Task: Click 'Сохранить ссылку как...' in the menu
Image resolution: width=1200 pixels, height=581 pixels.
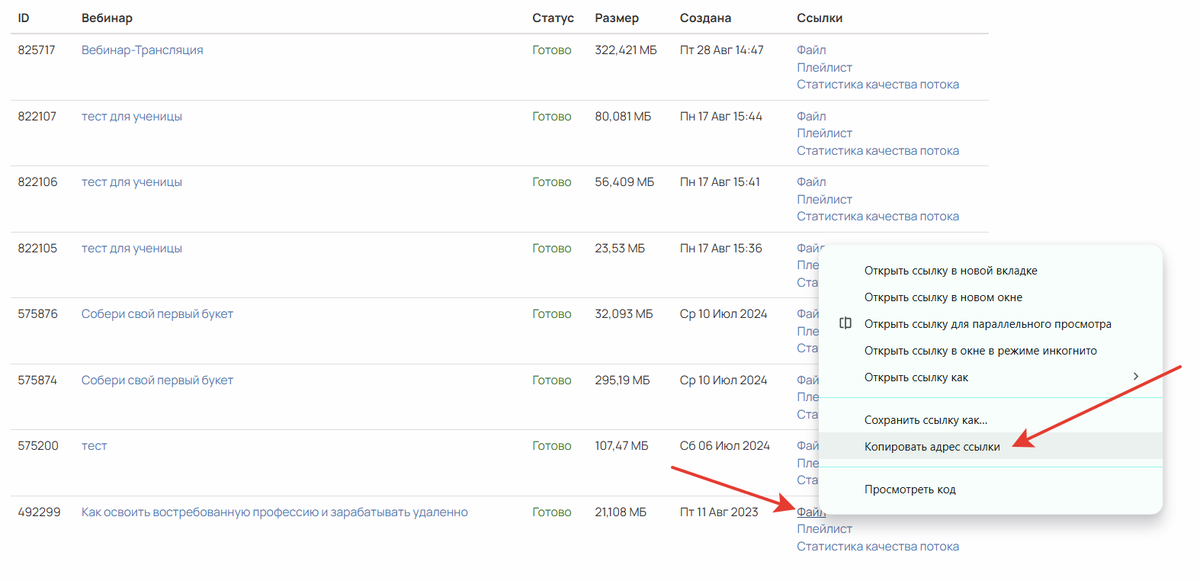Action: click(x=990, y=421)
